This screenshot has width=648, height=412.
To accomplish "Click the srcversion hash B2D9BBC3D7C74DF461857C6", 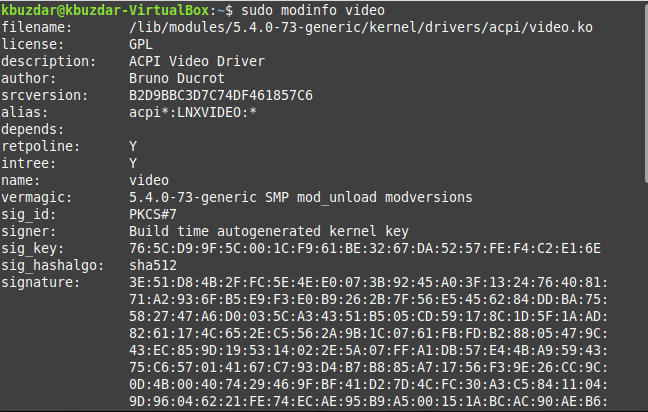I will [220, 95].
